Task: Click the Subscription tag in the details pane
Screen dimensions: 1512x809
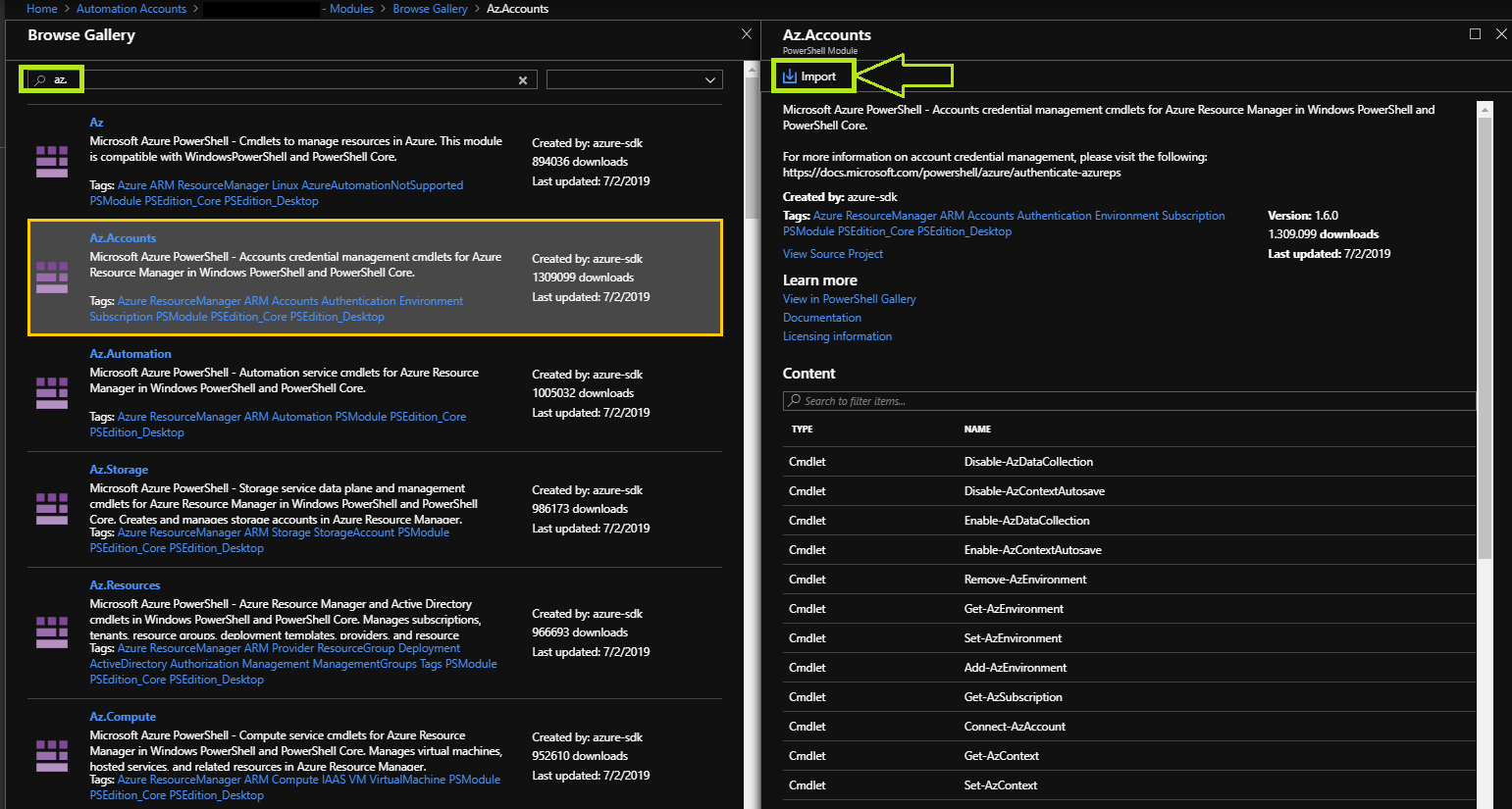Action: pos(1193,216)
